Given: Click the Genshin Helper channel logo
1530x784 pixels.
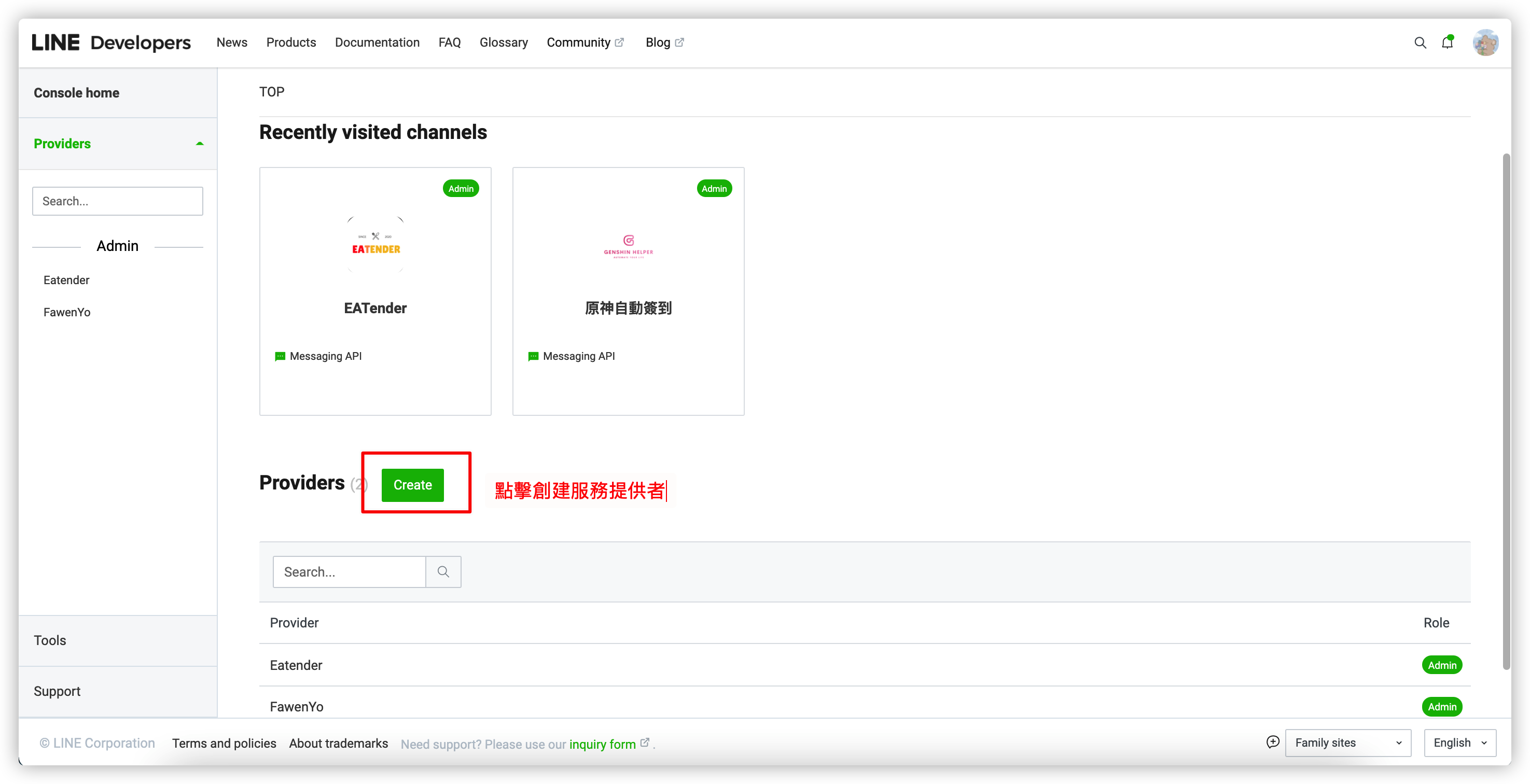Looking at the screenshot, I should (628, 245).
